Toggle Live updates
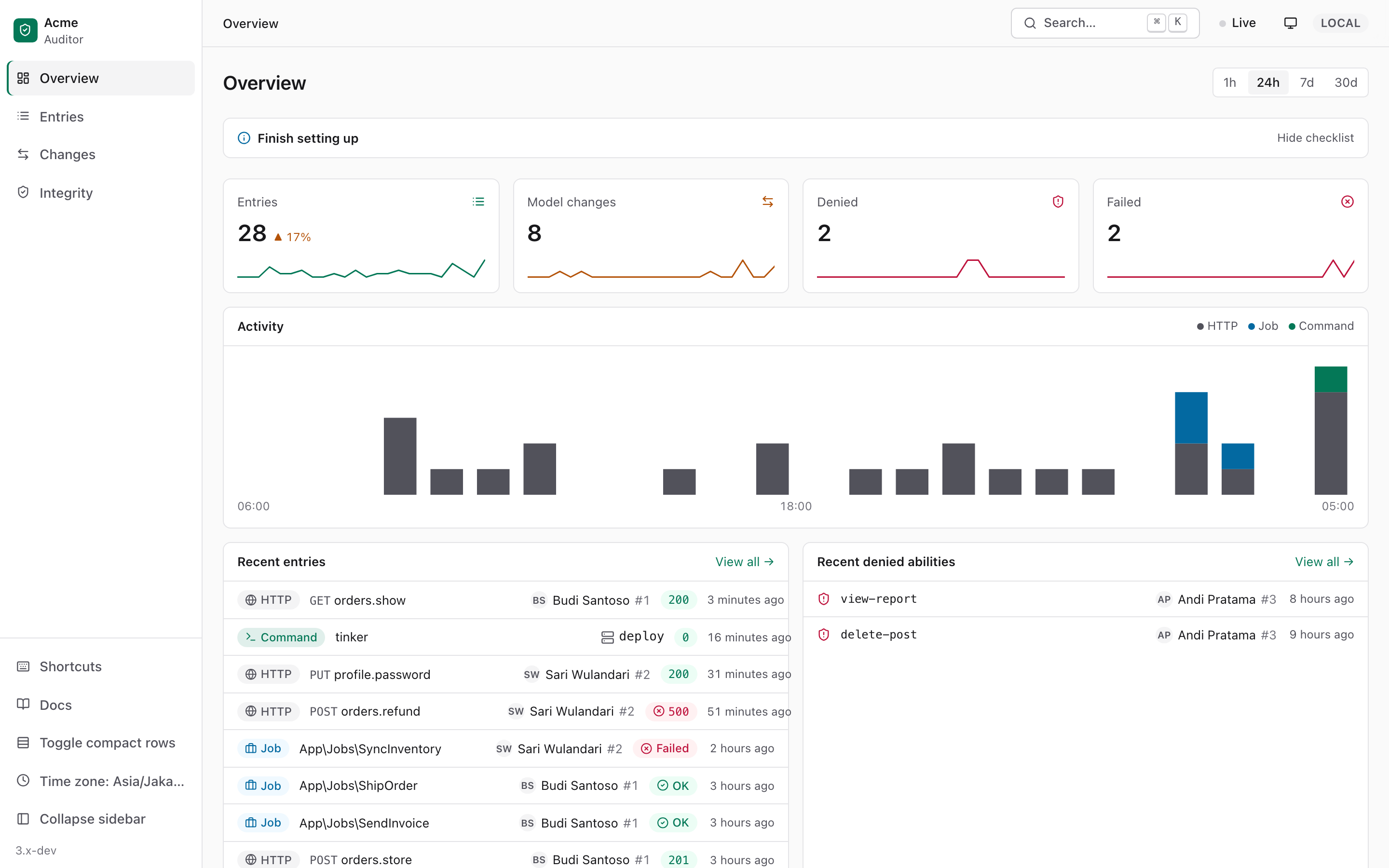Viewport: 1389px width, 868px height. (1238, 23)
